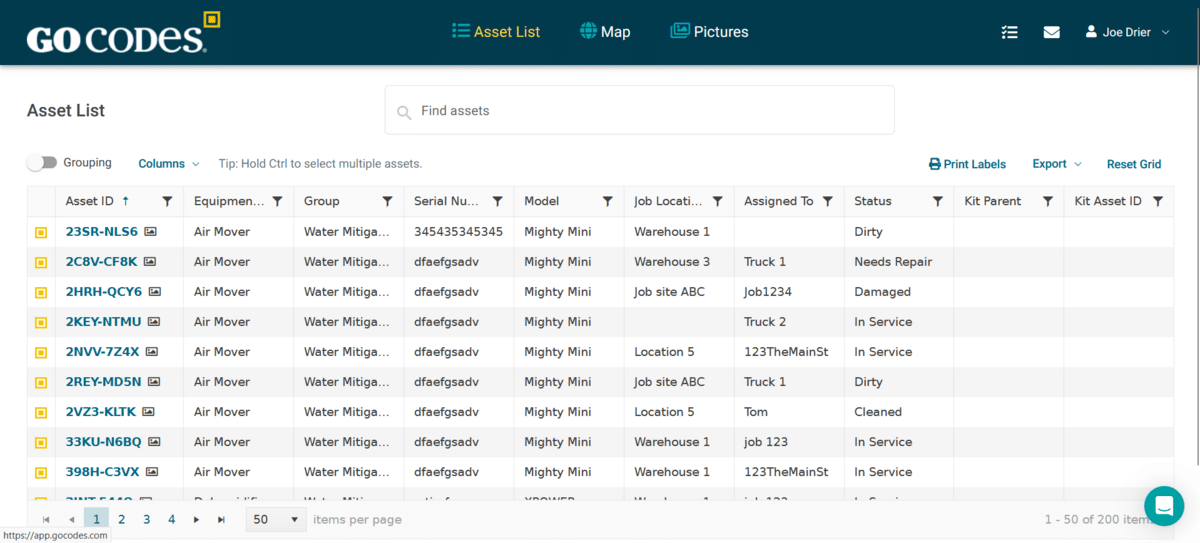This screenshot has height=543, width=1200.
Task: Open asset link 2HRH-QCY6
Action: [104, 292]
